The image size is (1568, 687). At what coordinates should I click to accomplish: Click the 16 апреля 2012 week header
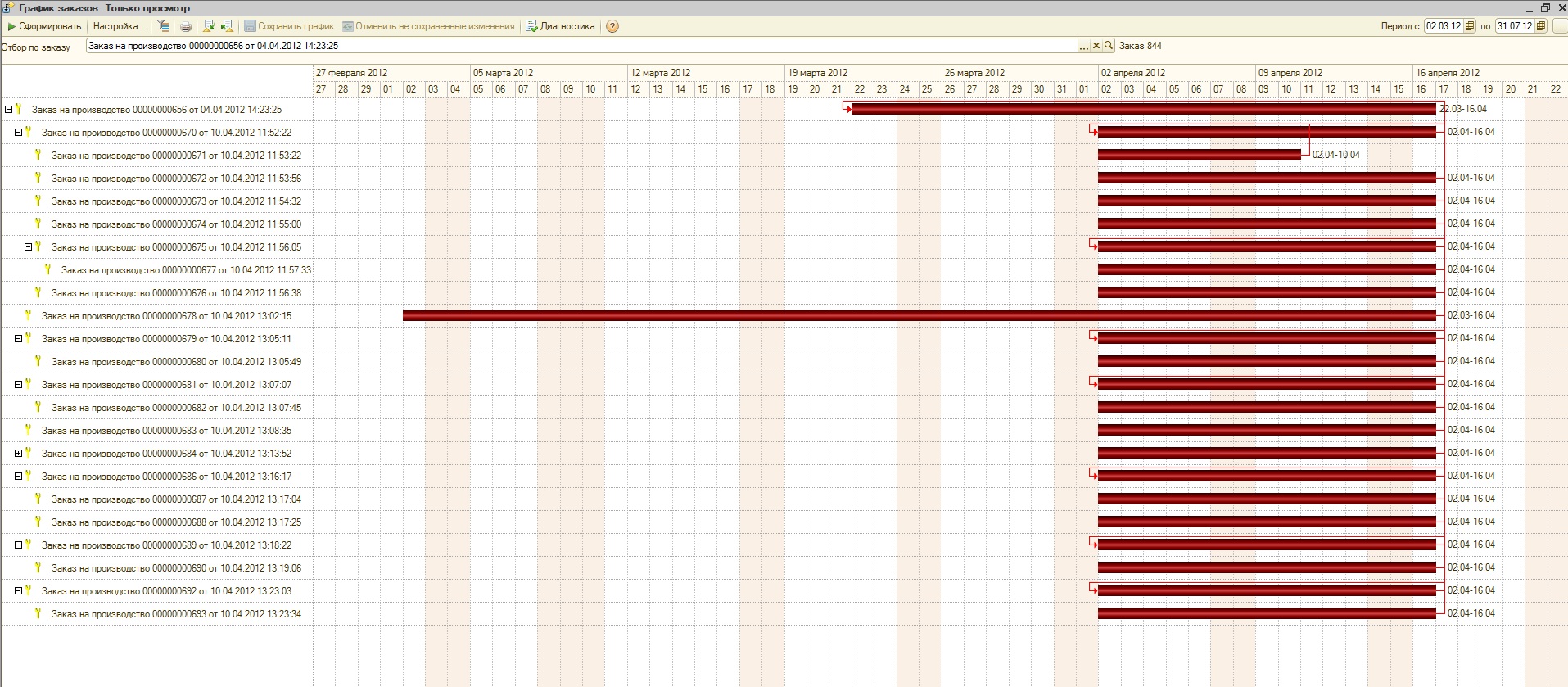click(1490, 73)
